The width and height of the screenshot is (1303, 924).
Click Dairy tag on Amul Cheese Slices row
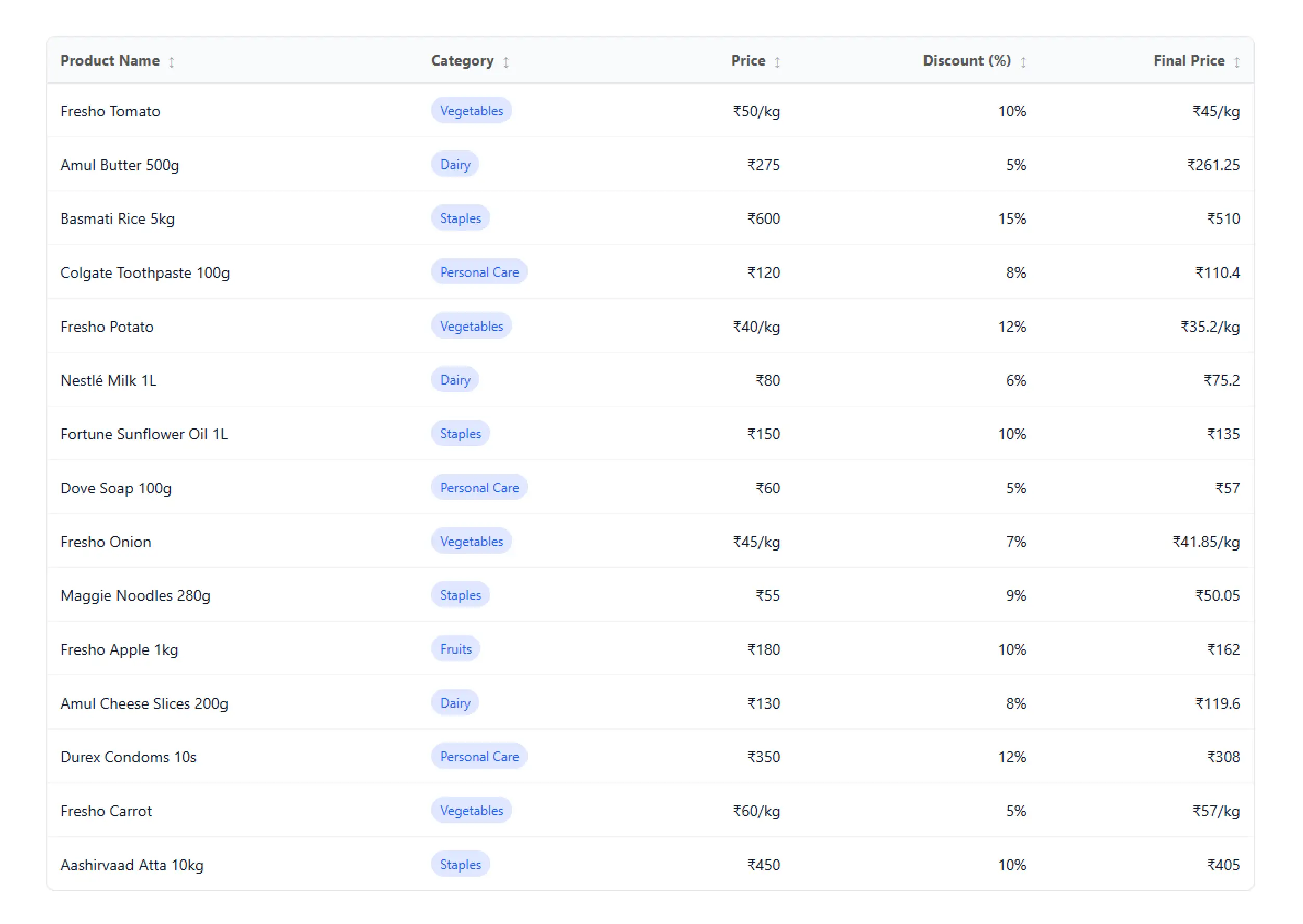tap(454, 703)
